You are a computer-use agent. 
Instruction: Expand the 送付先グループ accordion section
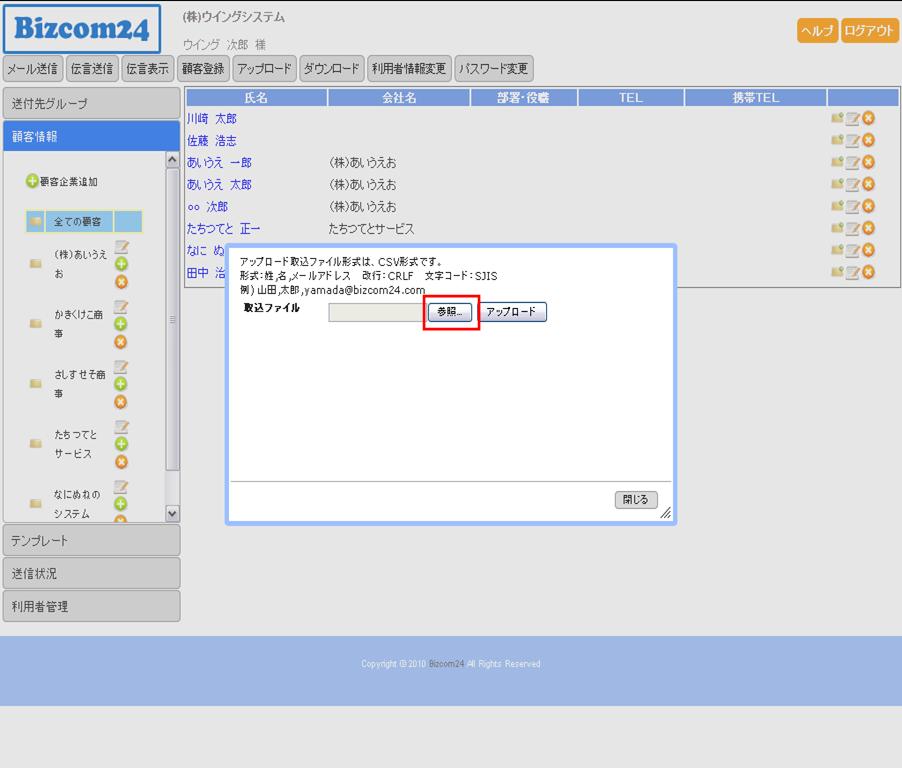(x=91, y=103)
